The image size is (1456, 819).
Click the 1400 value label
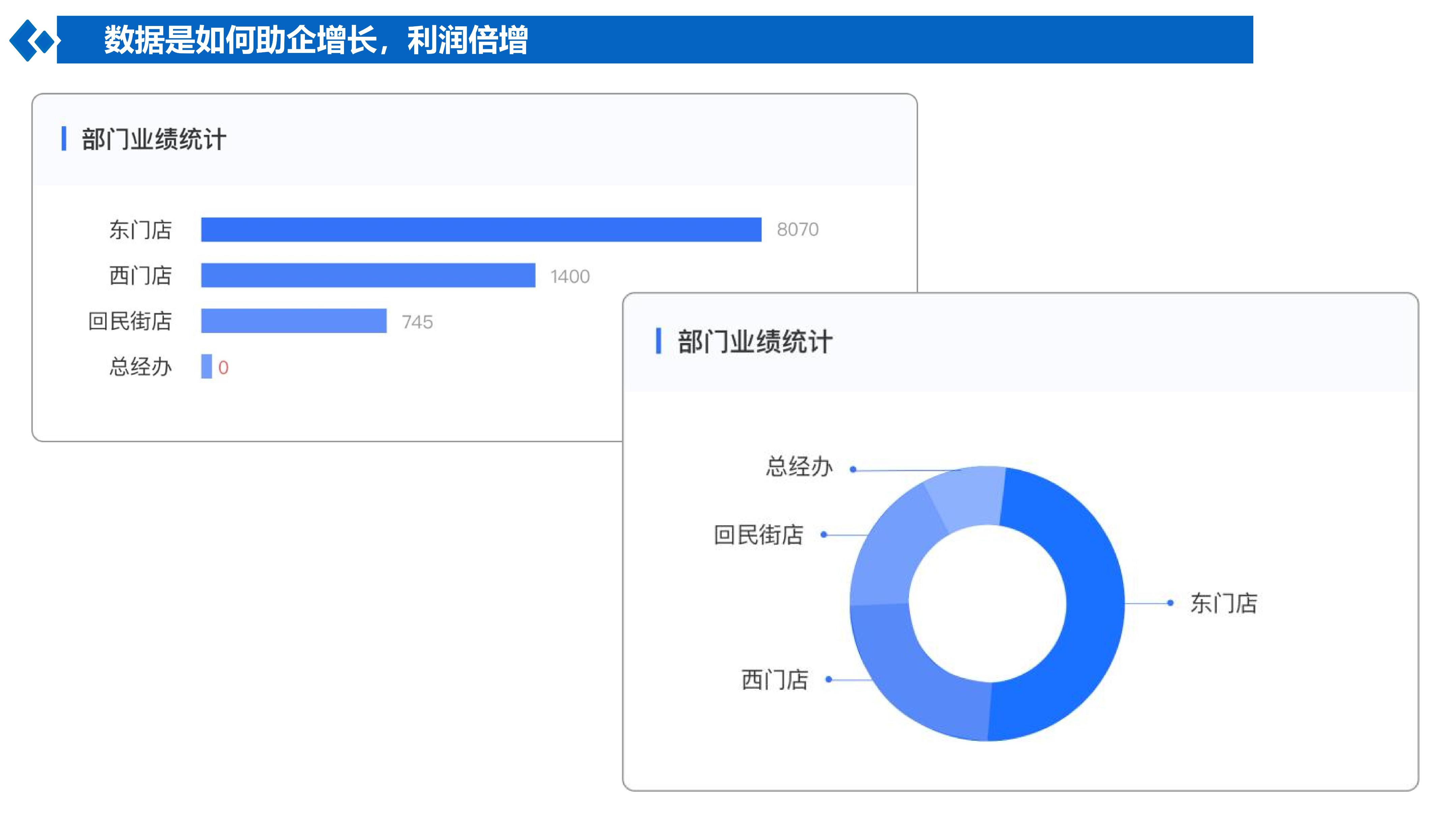(570, 276)
